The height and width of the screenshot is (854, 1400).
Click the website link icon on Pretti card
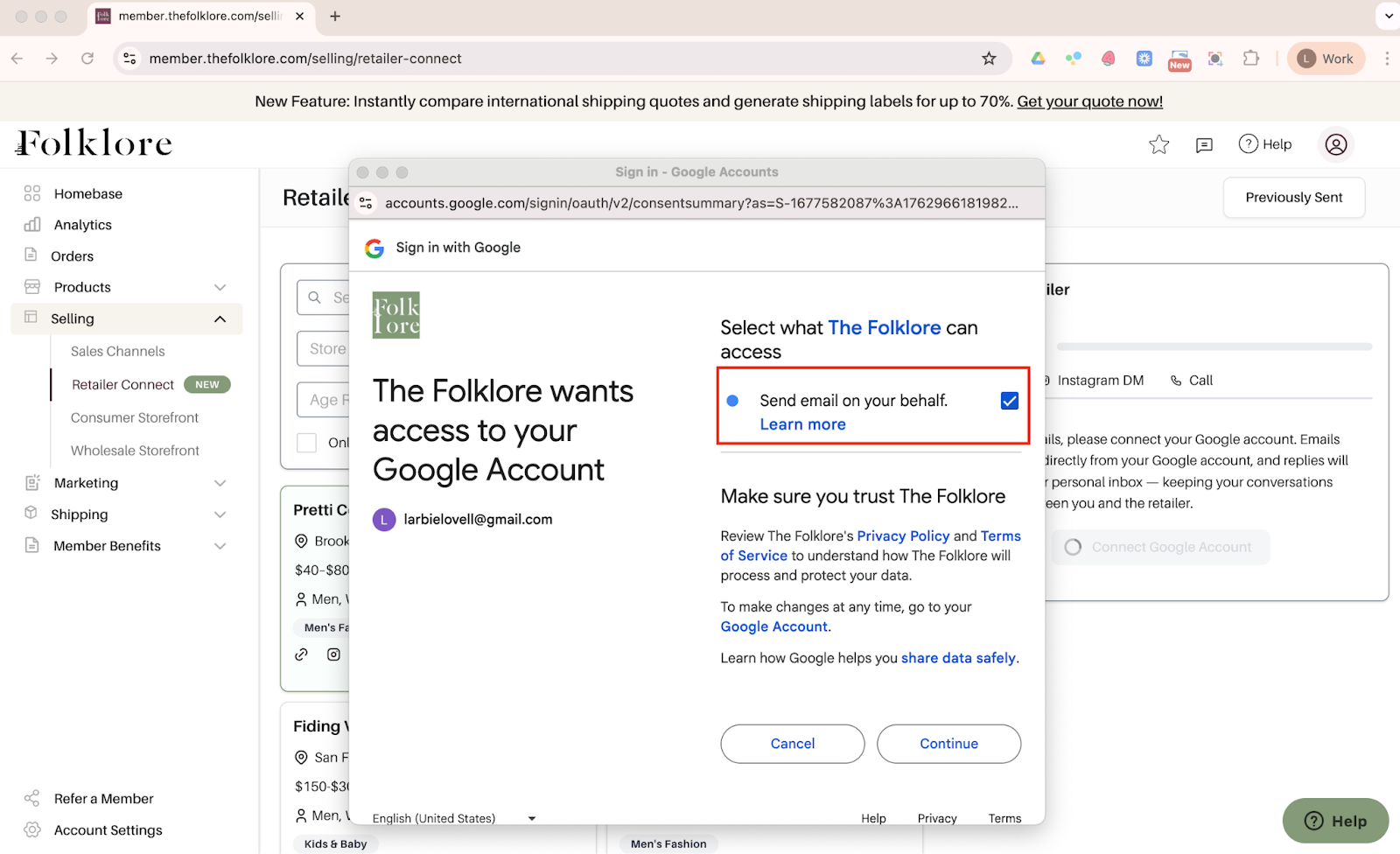(x=302, y=654)
